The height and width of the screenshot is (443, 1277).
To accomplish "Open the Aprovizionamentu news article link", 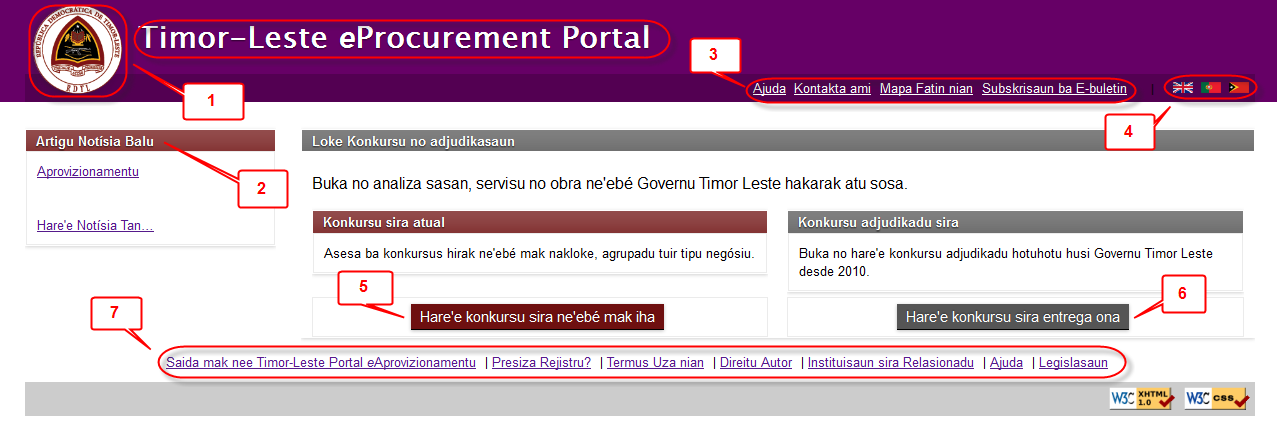I will tap(88, 171).
